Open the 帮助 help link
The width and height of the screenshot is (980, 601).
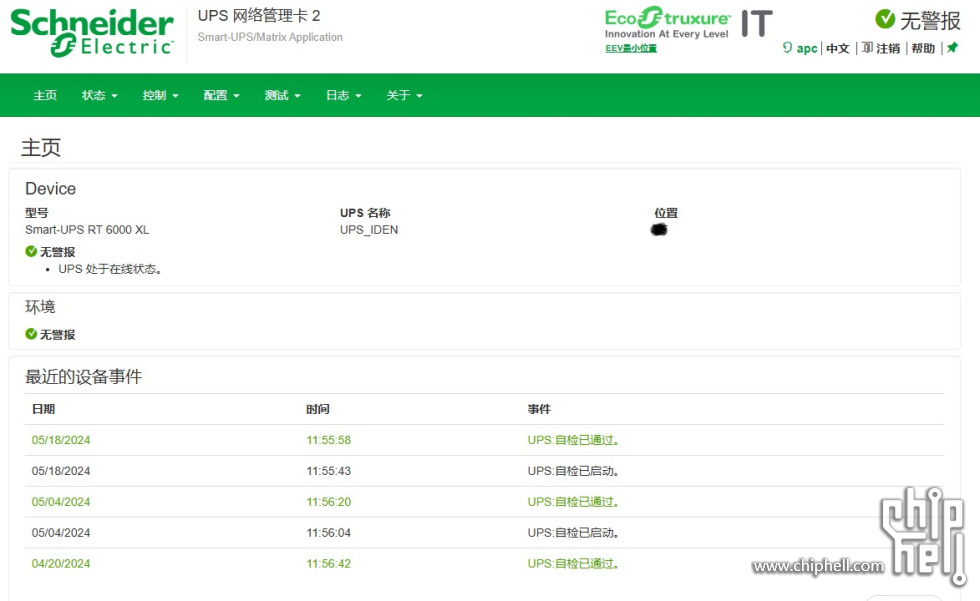pyautogui.click(x=923, y=48)
